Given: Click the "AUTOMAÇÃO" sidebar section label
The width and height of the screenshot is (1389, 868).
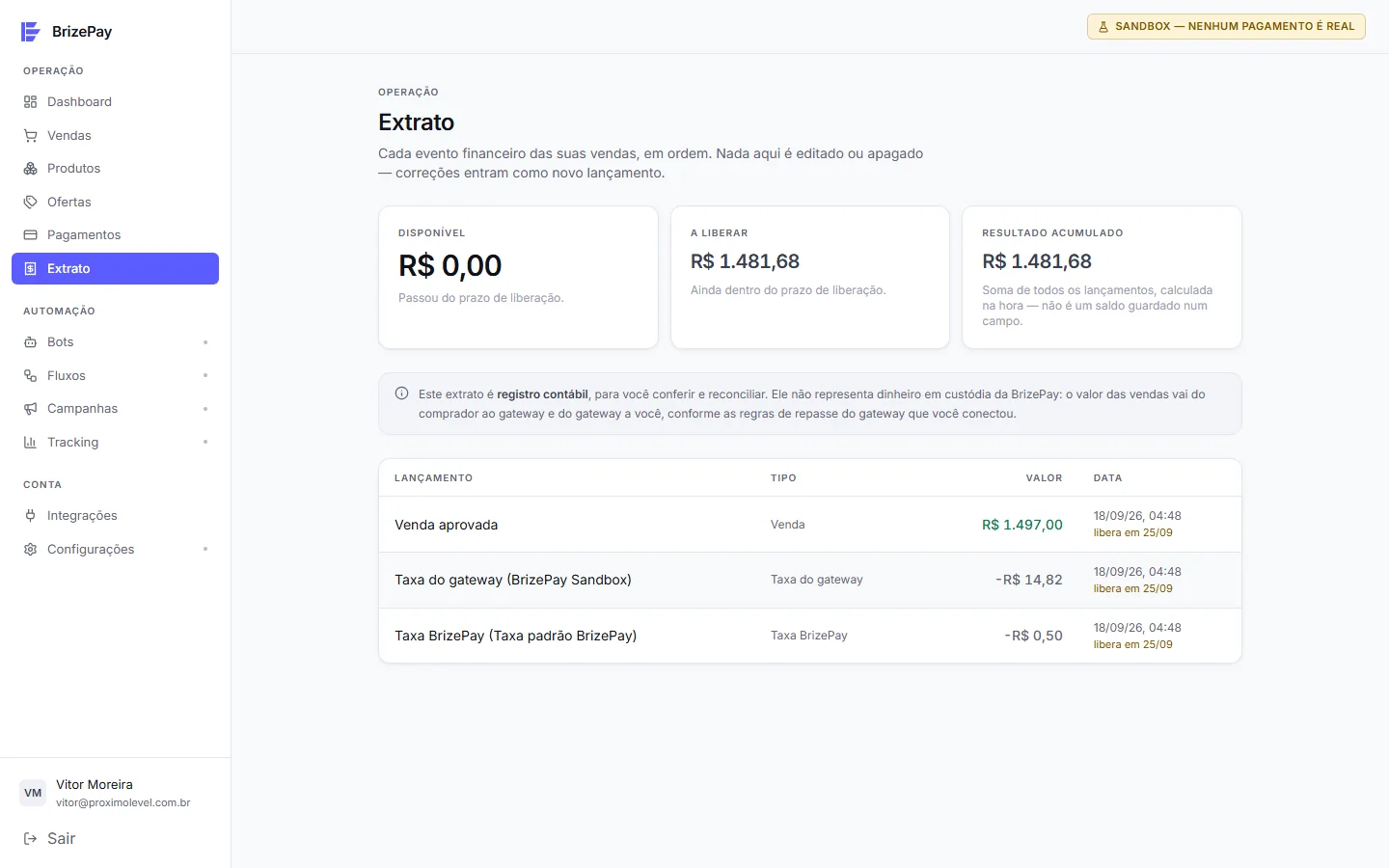Looking at the screenshot, I should point(59,312).
